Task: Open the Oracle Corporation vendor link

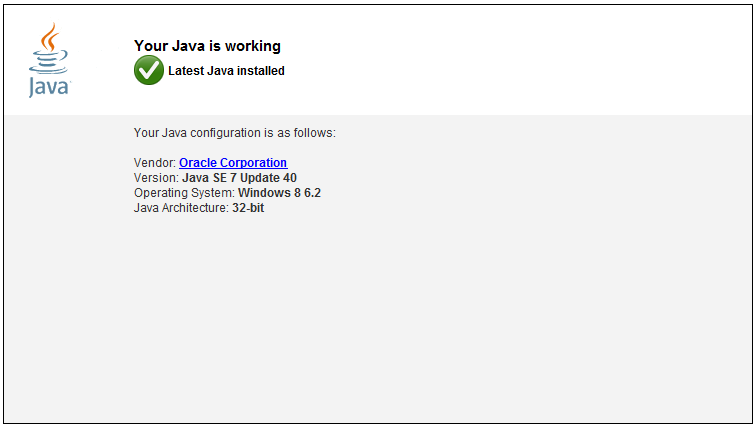Action: 233,163
